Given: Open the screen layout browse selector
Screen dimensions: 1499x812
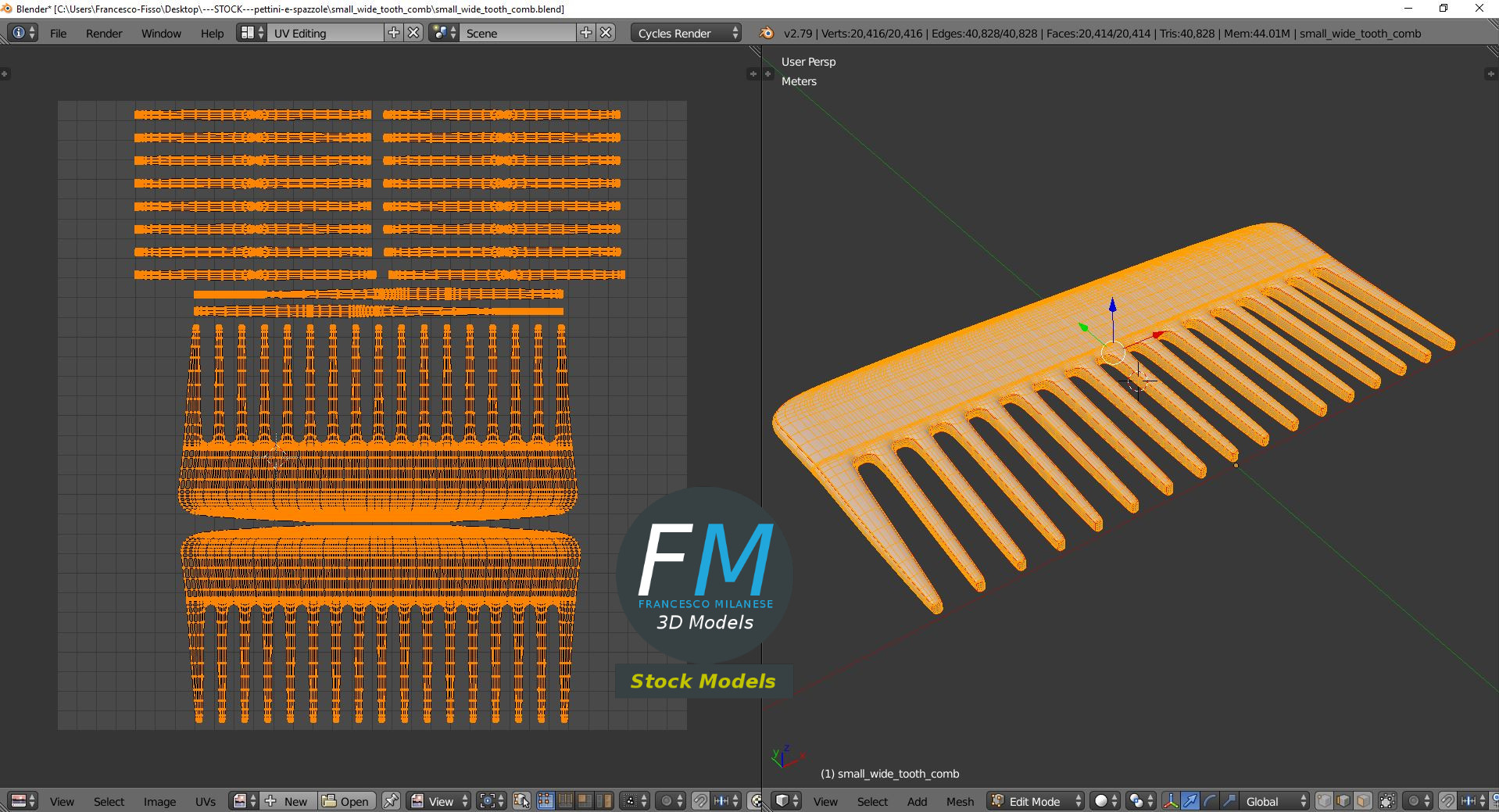Looking at the screenshot, I should (x=252, y=33).
